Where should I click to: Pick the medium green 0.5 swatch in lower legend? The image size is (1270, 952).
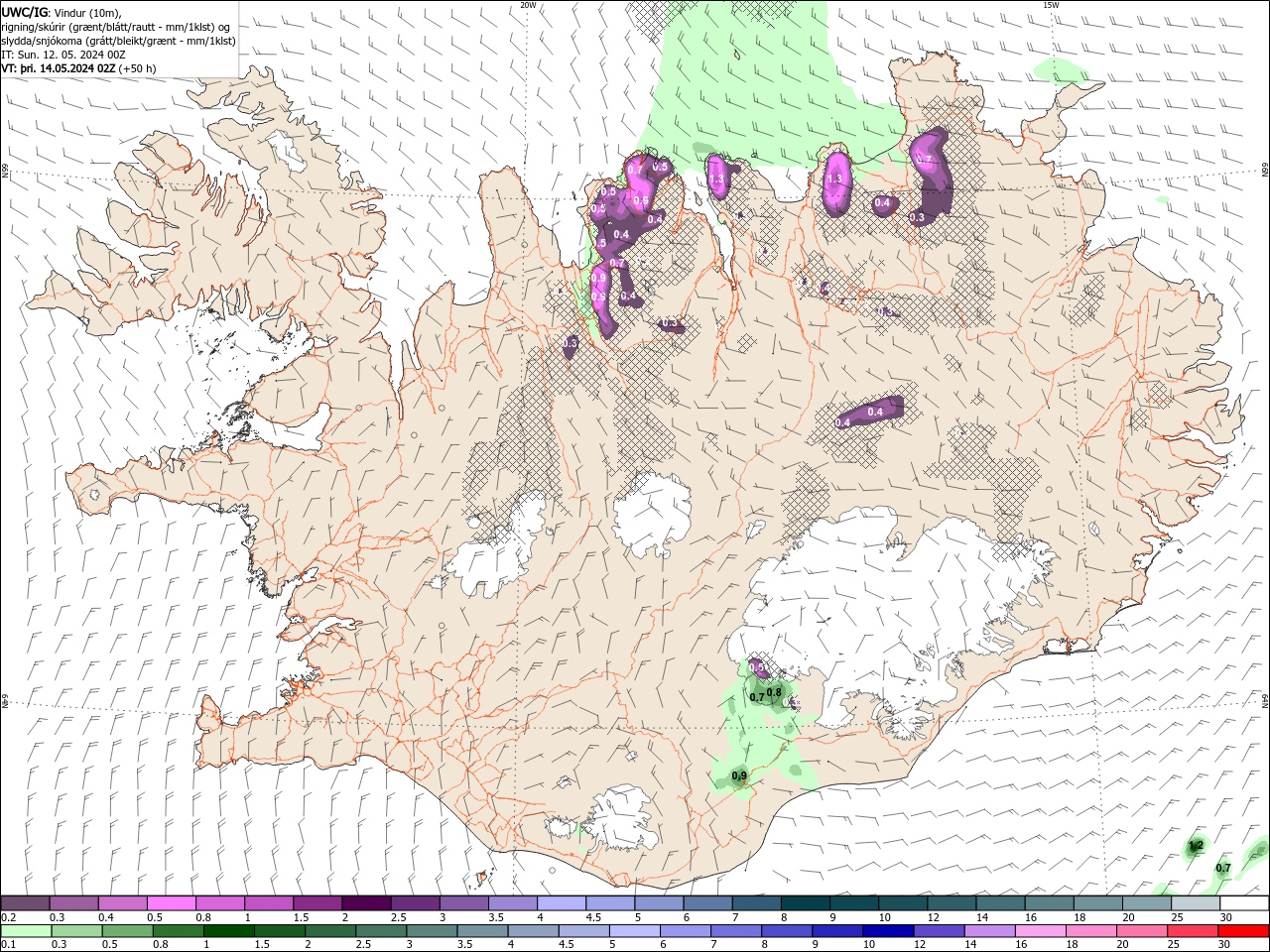tap(127, 931)
